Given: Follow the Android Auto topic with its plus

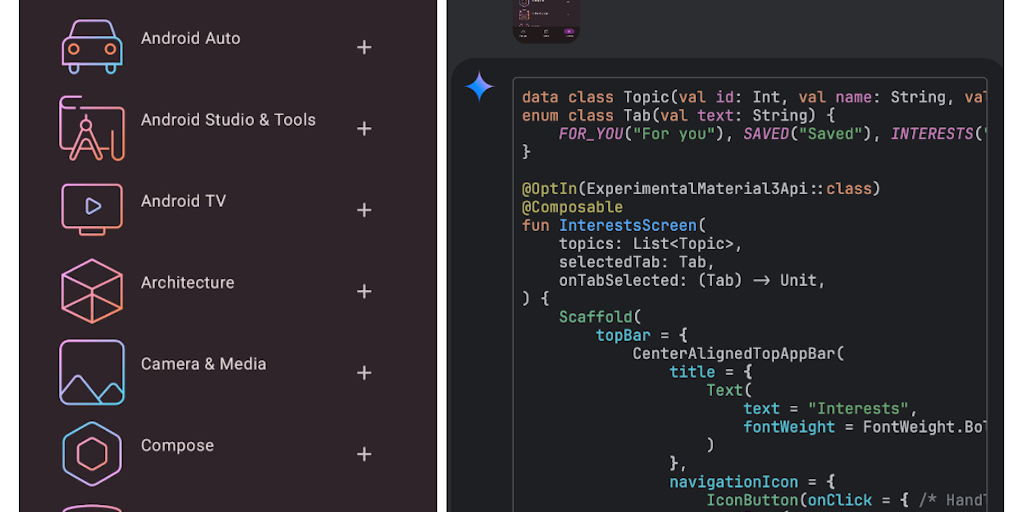Looking at the screenshot, I should [364, 47].
